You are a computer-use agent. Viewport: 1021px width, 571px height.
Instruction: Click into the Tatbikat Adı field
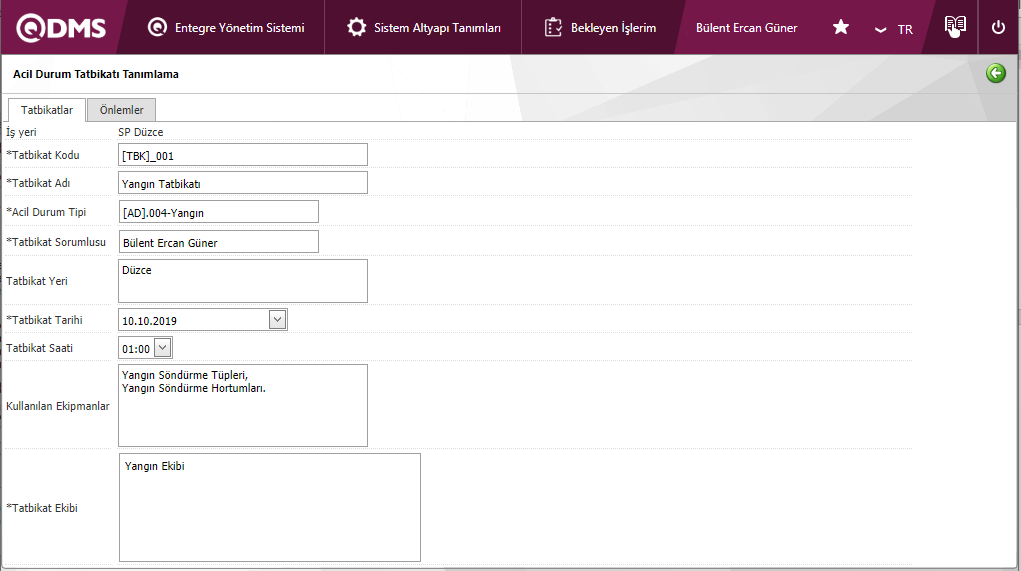pyautogui.click(x=243, y=183)
